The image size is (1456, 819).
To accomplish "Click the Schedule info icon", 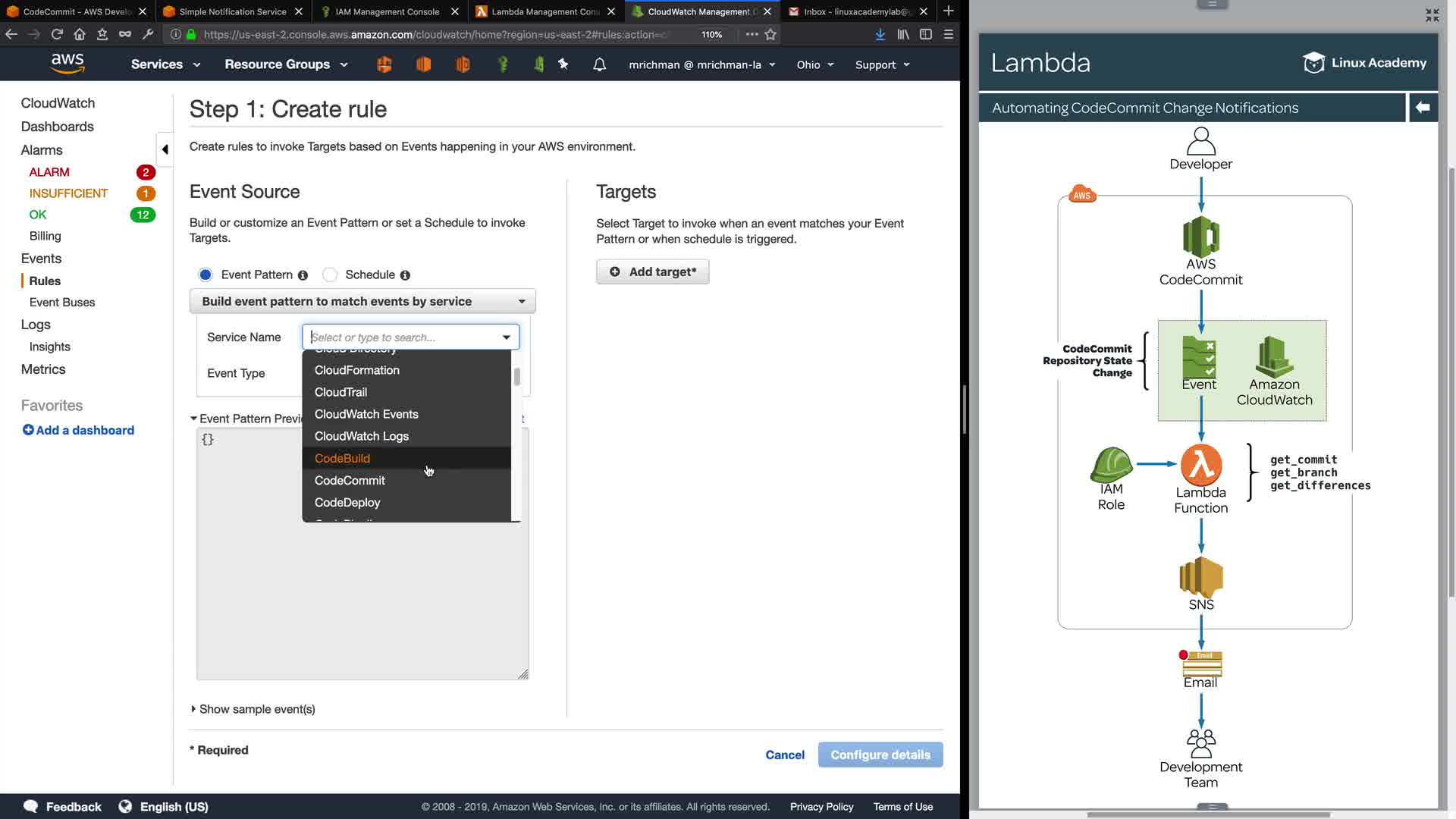I will pos(405,275).
